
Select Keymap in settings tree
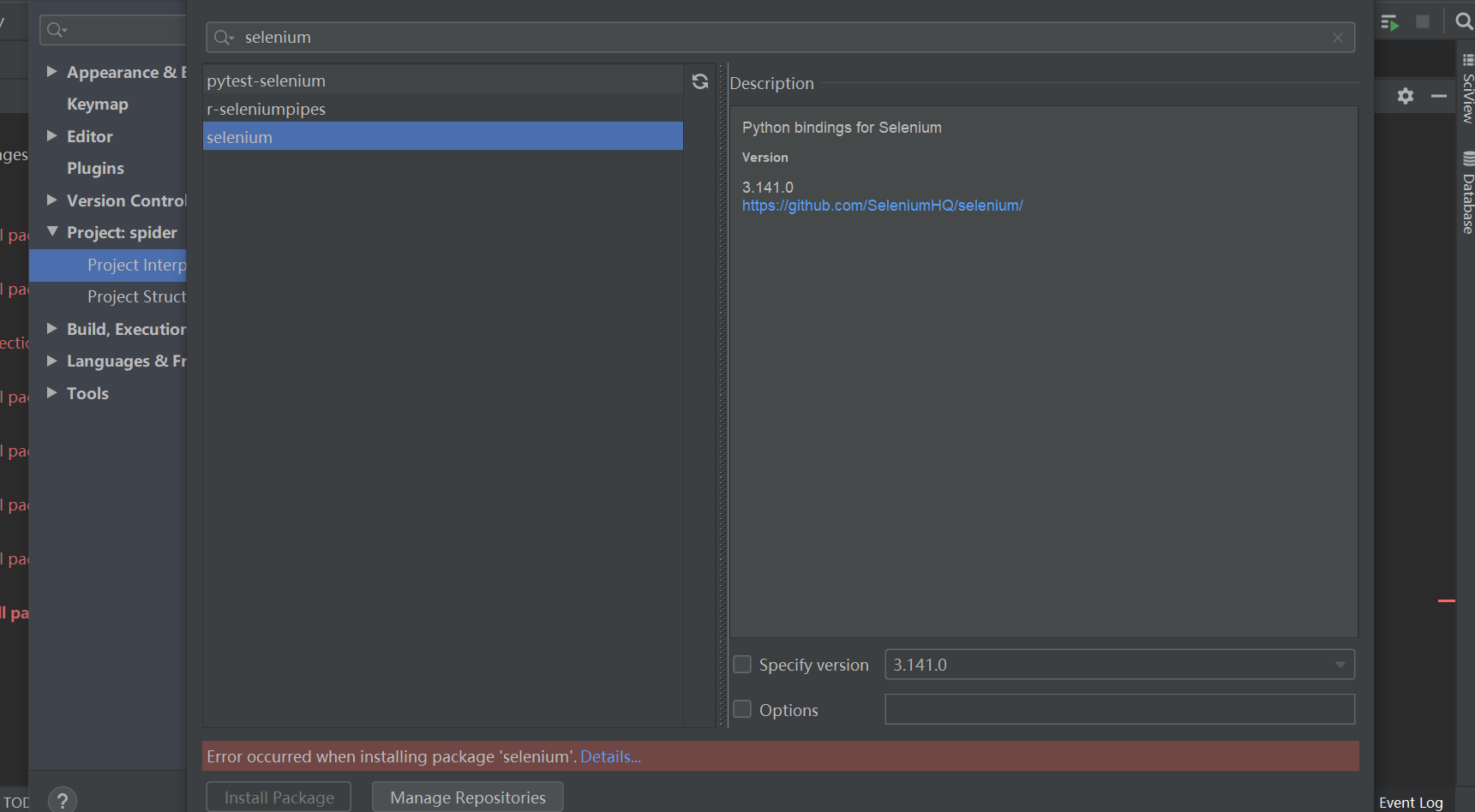click(98, 104)
